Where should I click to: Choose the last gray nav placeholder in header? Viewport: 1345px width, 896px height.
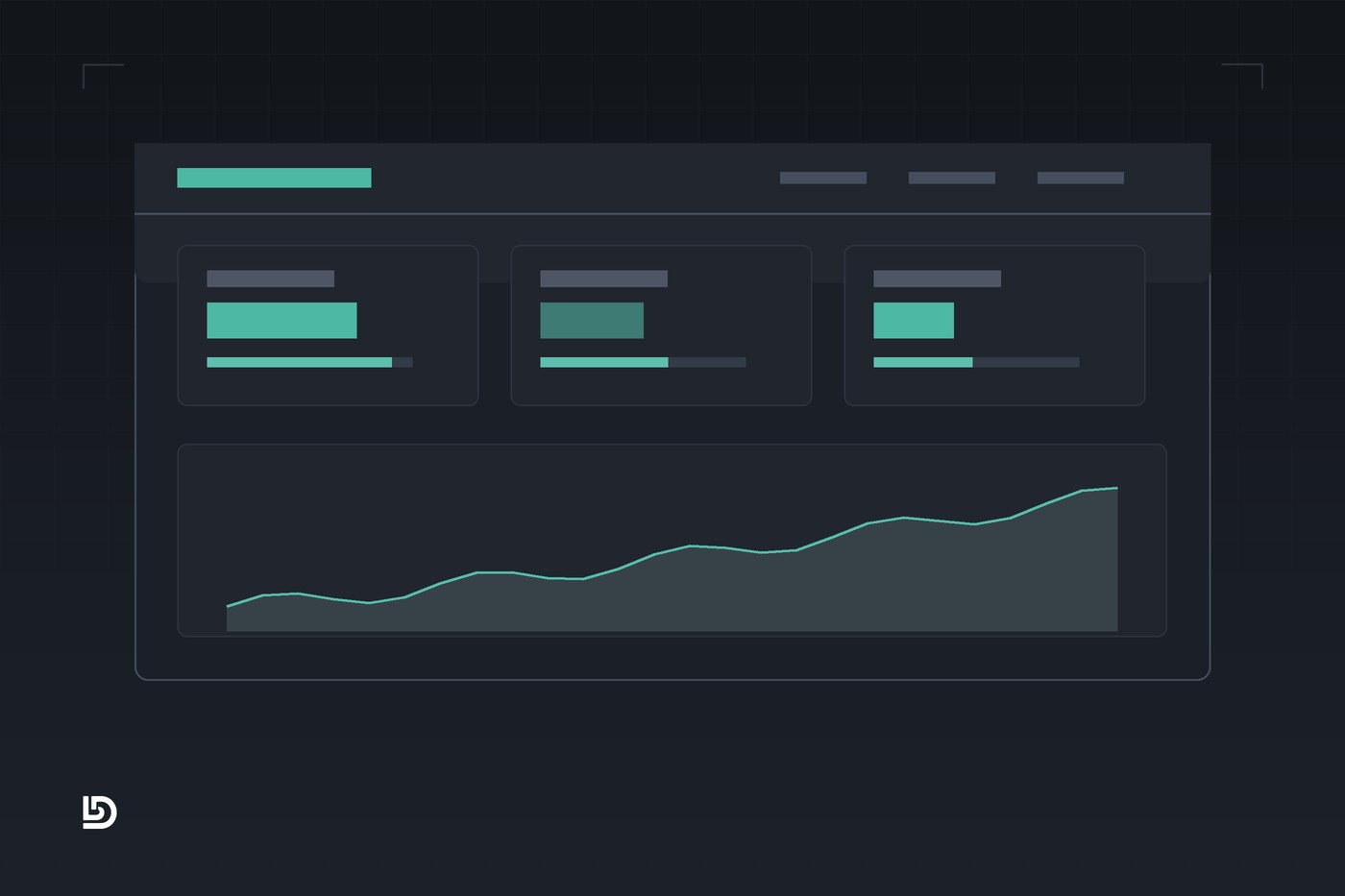pos(1081,178)
